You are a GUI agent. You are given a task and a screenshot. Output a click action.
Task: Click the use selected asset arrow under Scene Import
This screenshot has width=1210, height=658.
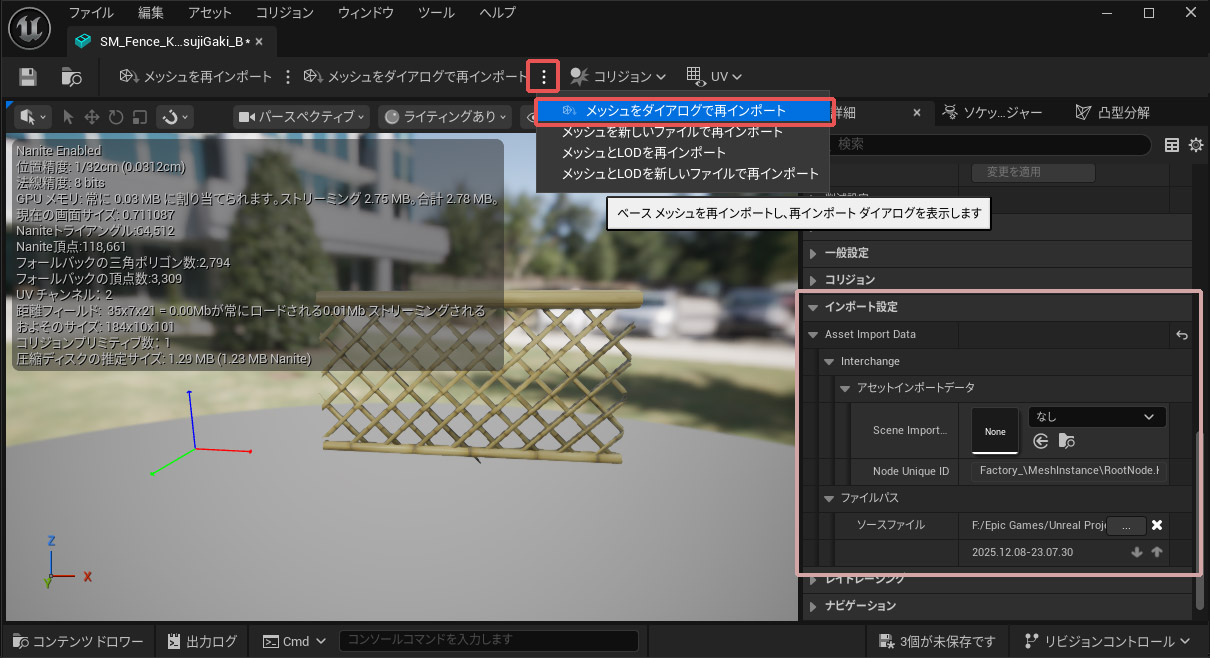[x=1041, y=441]
